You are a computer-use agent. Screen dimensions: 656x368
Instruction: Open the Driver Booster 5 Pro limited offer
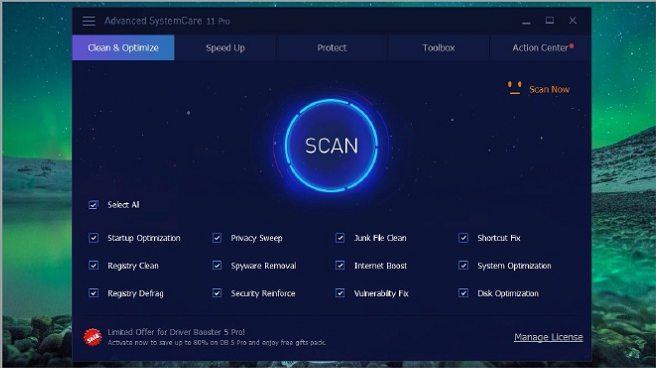point(176,332)
